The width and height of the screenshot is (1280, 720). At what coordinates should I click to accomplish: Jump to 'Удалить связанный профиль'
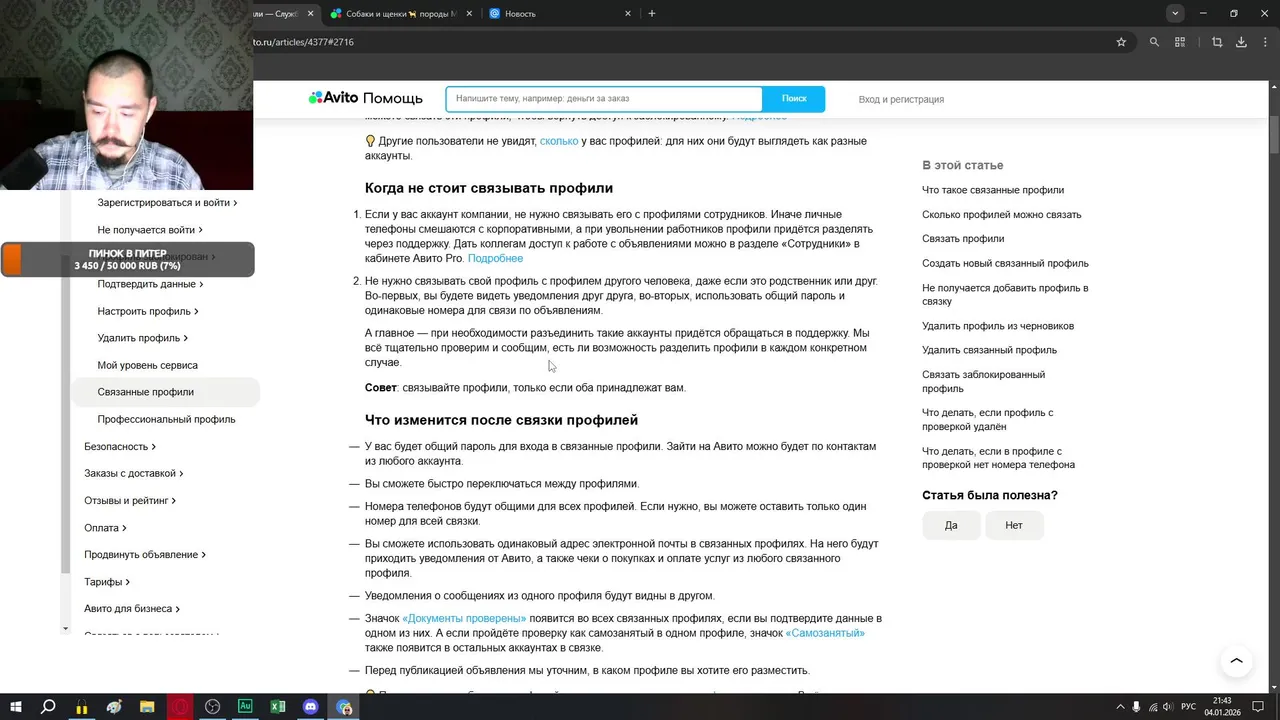point(989,350)
